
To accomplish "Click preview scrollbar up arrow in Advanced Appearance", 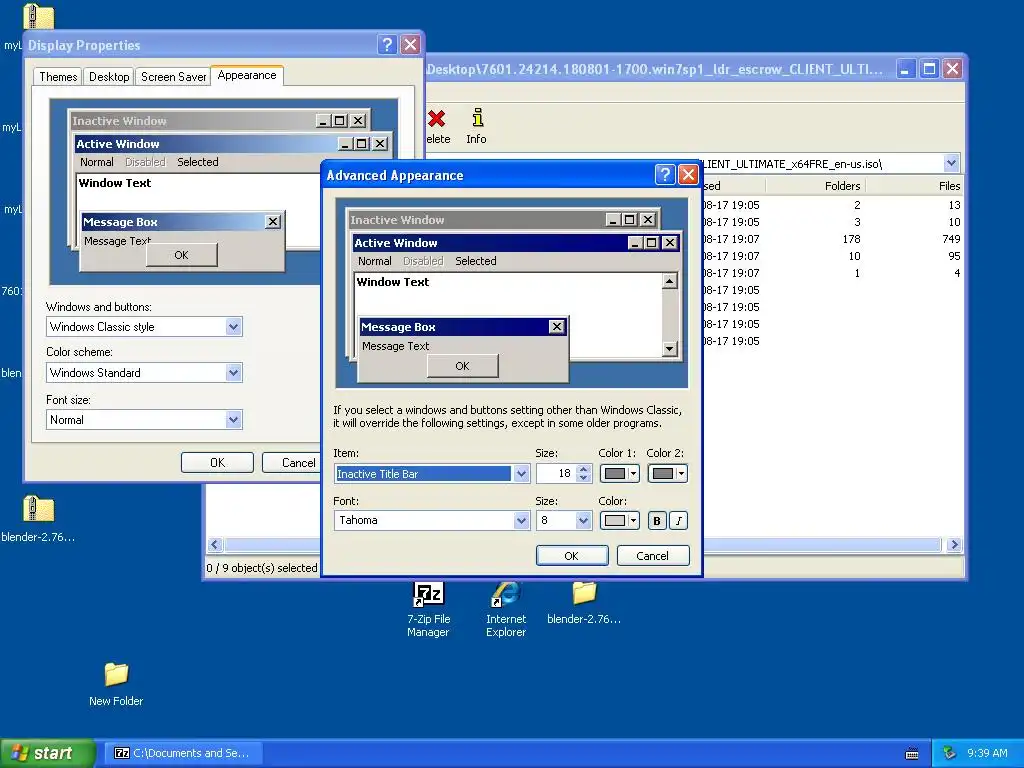I will 669,281.
